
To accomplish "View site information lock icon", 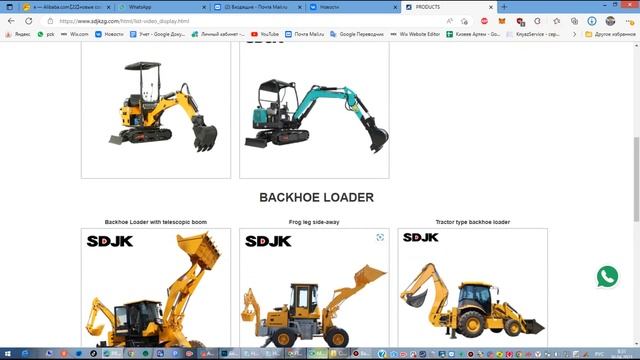I will (50, 21).
